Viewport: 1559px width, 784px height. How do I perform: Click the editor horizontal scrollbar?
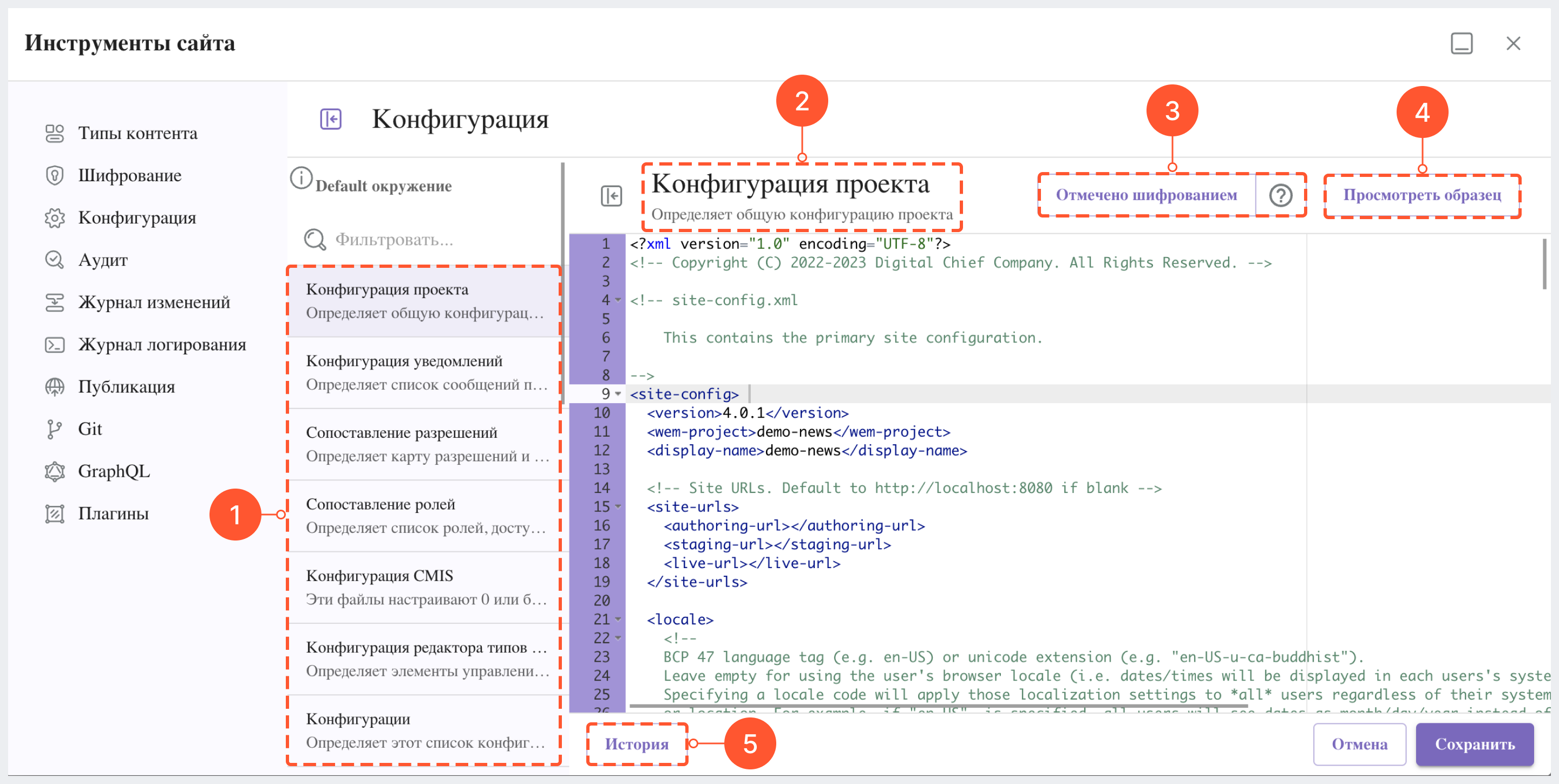938,706
